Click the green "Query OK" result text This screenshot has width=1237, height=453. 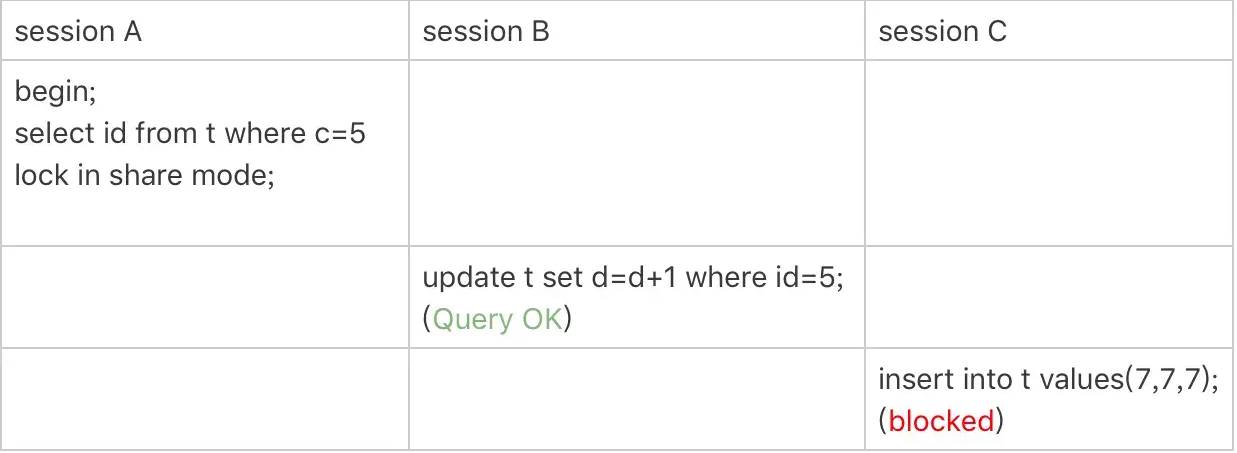[x=497, y=320]
